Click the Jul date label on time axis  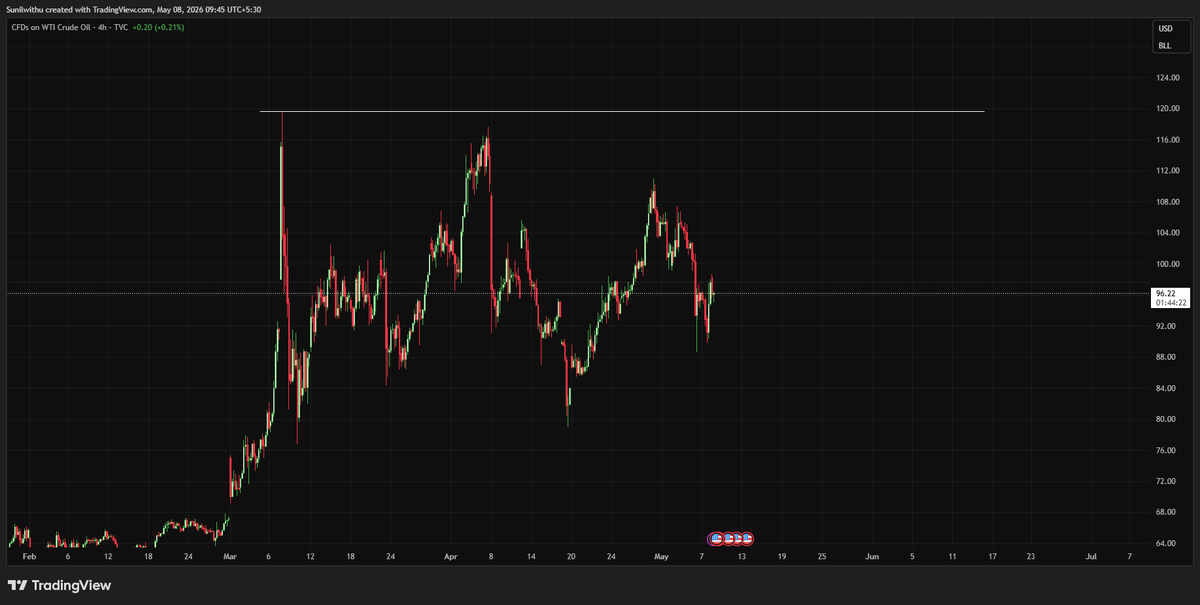coord(1091,555)
